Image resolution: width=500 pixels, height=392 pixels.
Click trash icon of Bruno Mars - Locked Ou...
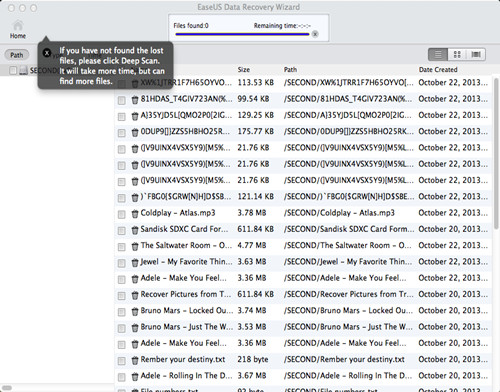pyautogui.click(x=135, y=312)
